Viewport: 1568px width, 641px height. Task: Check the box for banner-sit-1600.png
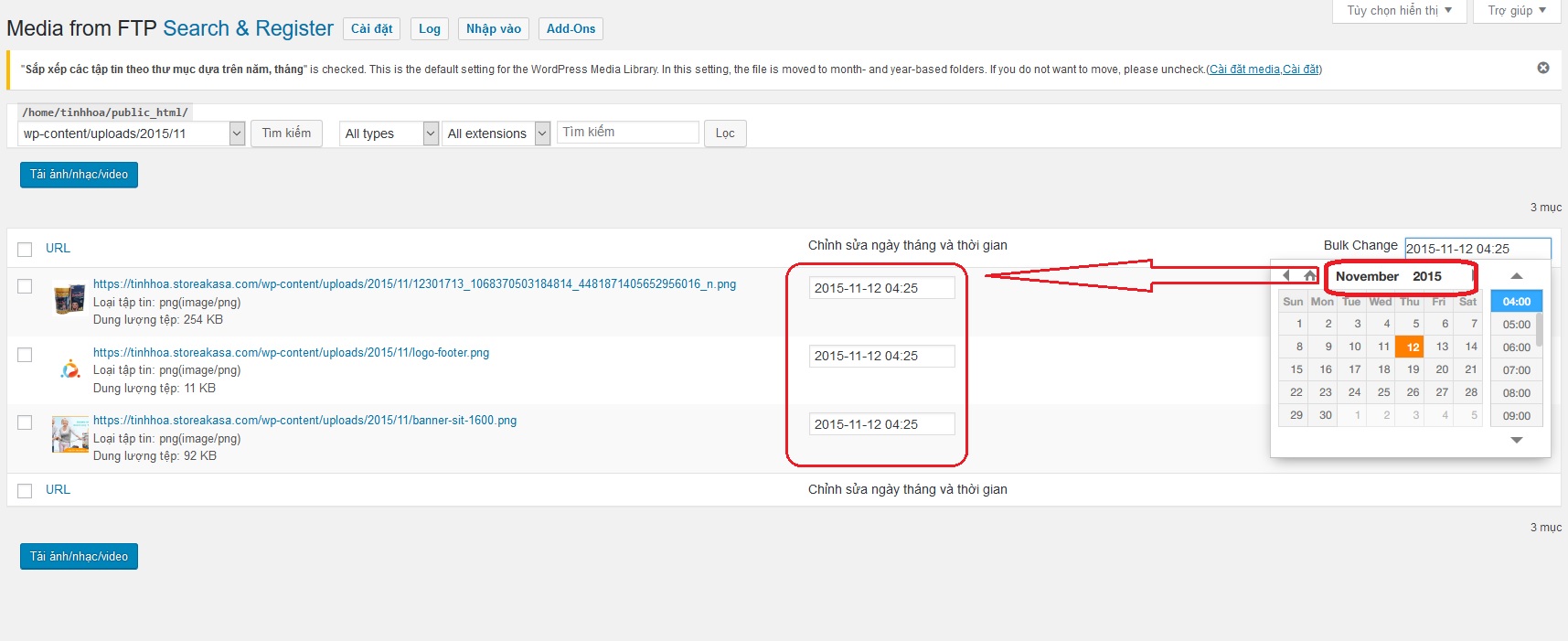(25, 422)
